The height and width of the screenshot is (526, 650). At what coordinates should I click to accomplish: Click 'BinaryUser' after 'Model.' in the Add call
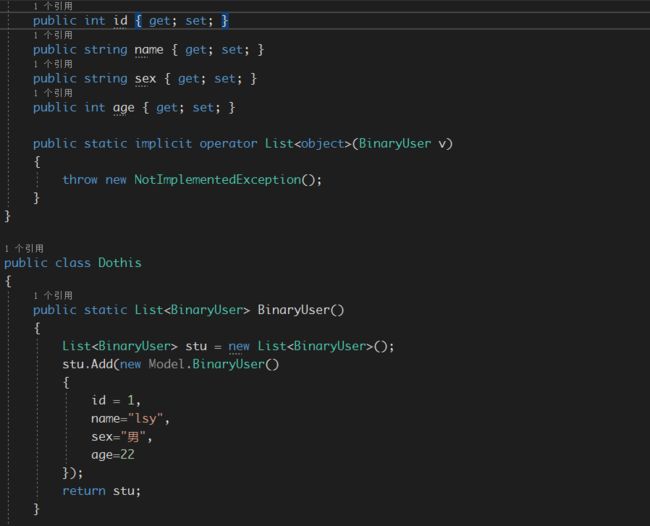[x=228, y=364]
